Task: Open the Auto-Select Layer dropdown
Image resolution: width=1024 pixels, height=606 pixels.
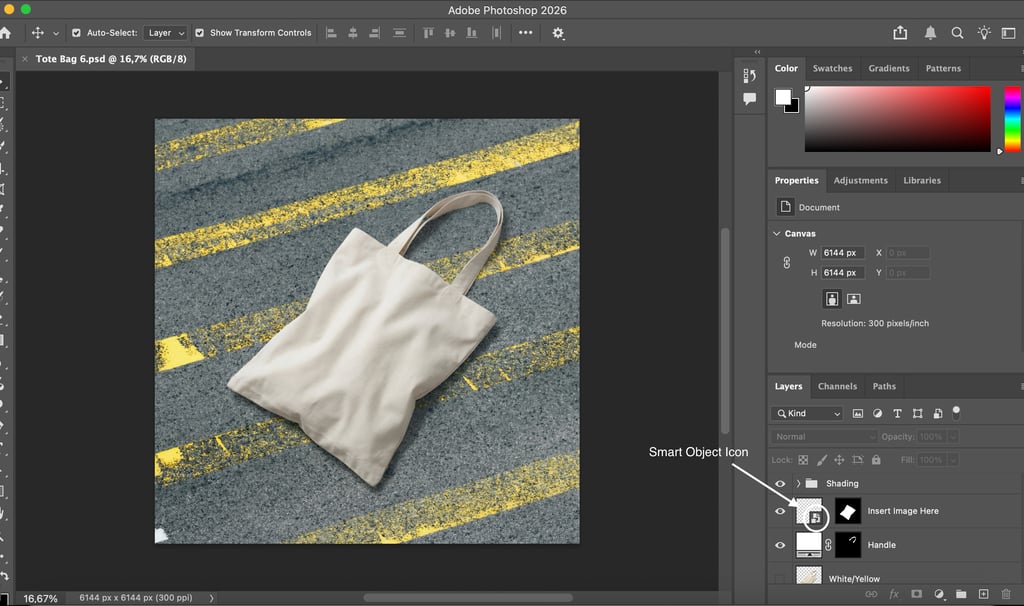Action: click(165, 33)
